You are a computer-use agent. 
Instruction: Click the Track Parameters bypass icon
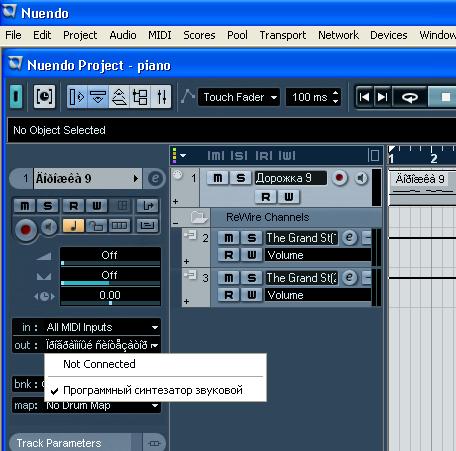[x=154, y=443]
